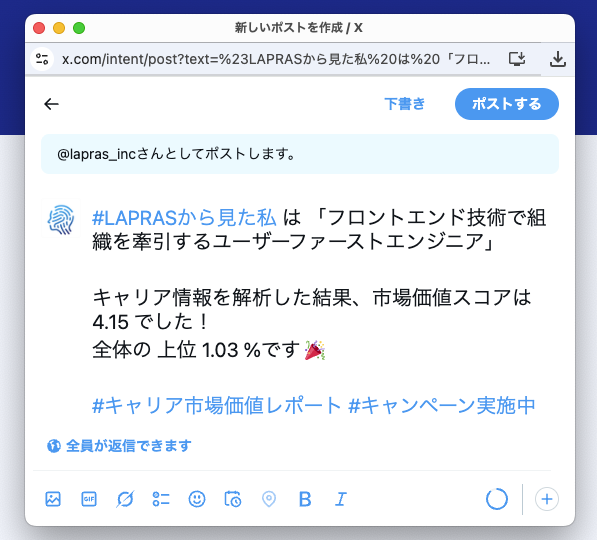Open the GIF picker
Screen dimensions: 597x540
coord(89,499)
